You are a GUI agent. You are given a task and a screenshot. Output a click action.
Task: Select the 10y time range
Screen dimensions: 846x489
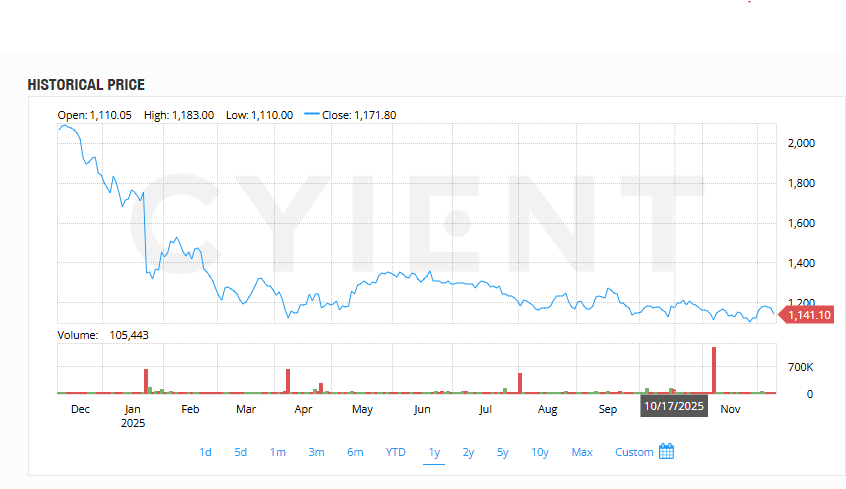coord(540,452)
